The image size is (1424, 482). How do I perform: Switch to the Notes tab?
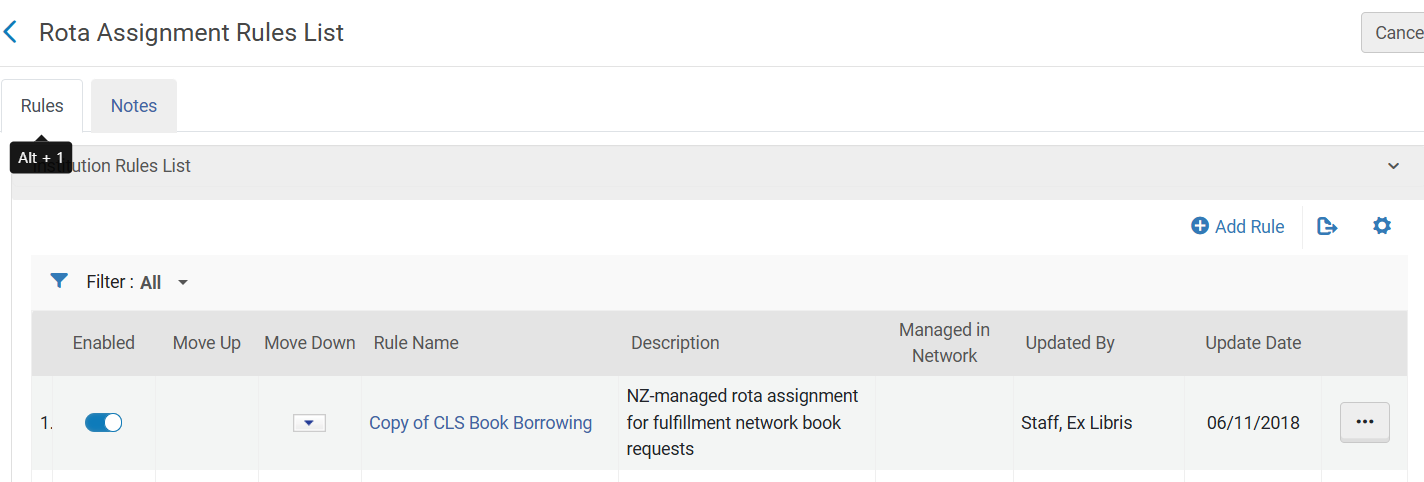pyautogui.click(x=134, y=106)
